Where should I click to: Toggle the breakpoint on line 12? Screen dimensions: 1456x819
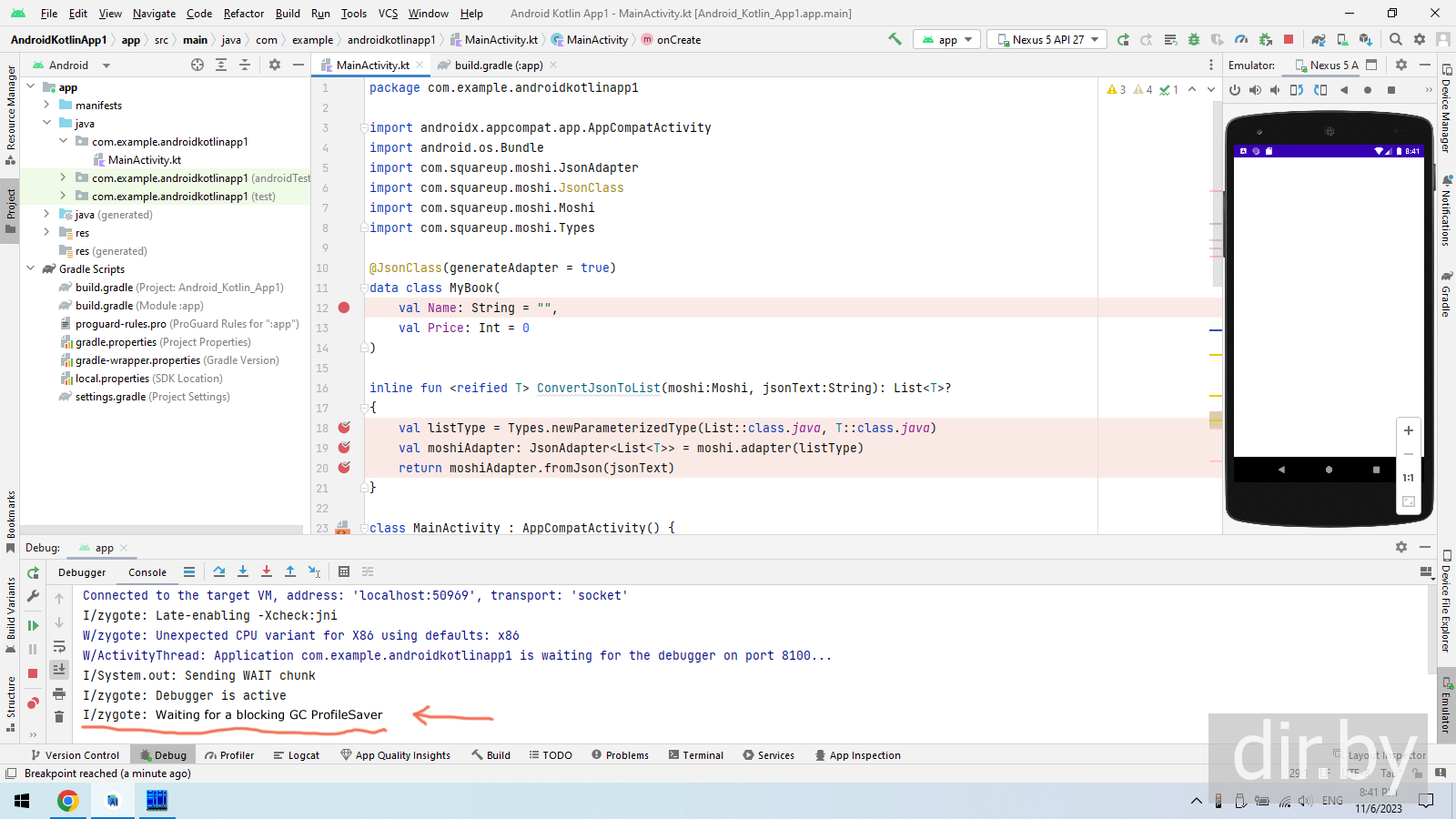point(344,308)
